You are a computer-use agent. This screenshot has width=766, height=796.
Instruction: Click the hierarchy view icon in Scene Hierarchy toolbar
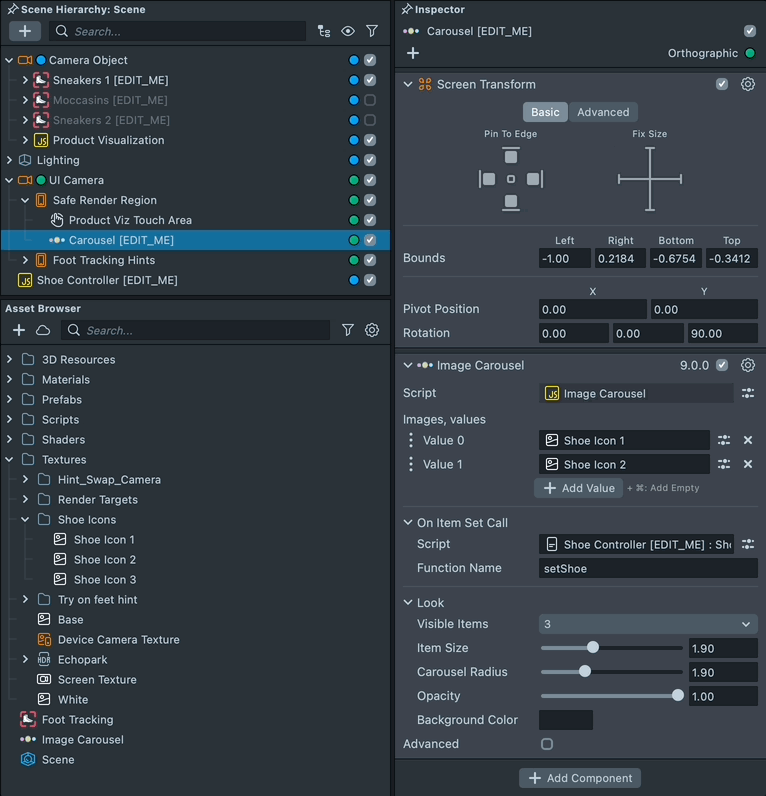tap(323, 32)
